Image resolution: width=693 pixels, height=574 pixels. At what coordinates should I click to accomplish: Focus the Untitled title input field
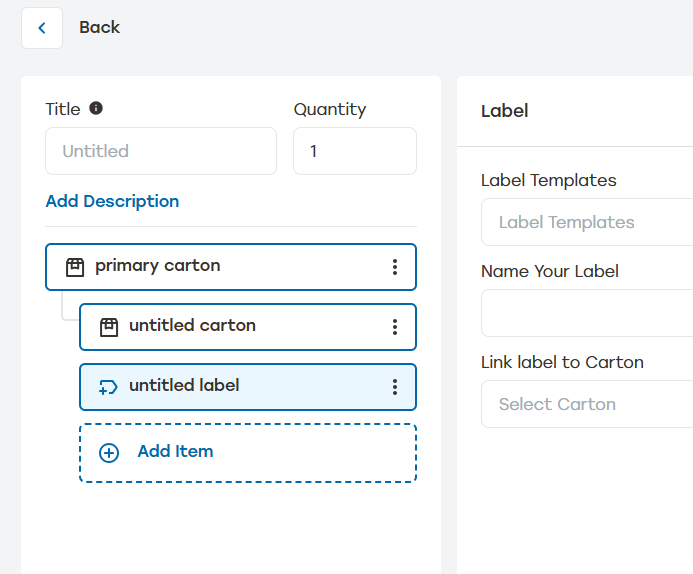[161, 151]
